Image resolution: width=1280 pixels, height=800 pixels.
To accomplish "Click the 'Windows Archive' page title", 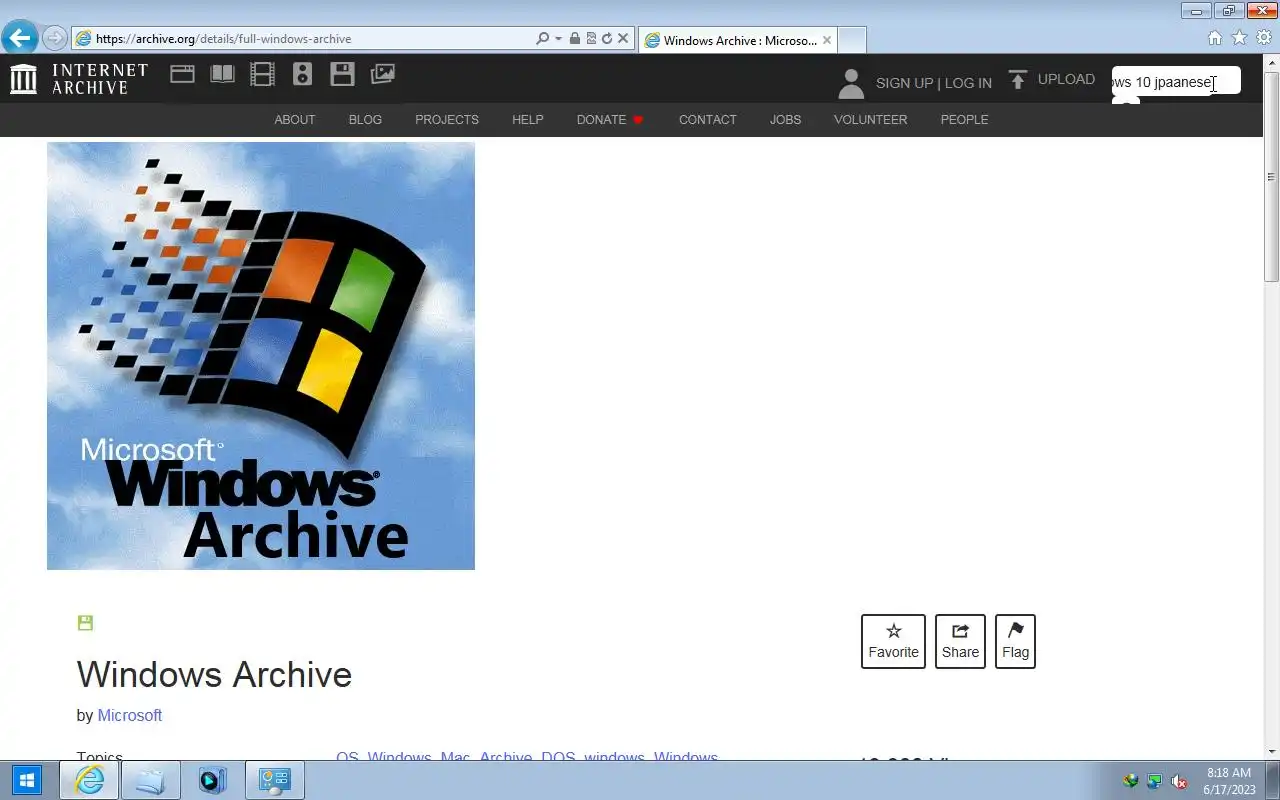I will (x=214, y=674).
